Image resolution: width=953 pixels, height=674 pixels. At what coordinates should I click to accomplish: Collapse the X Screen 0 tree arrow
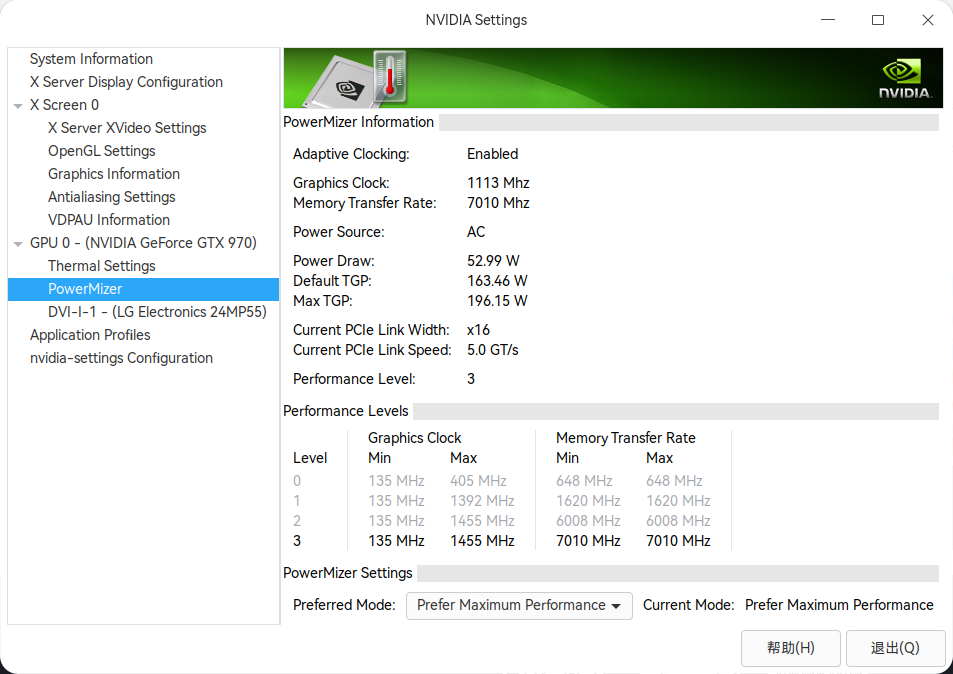click(x=18, y=106)
